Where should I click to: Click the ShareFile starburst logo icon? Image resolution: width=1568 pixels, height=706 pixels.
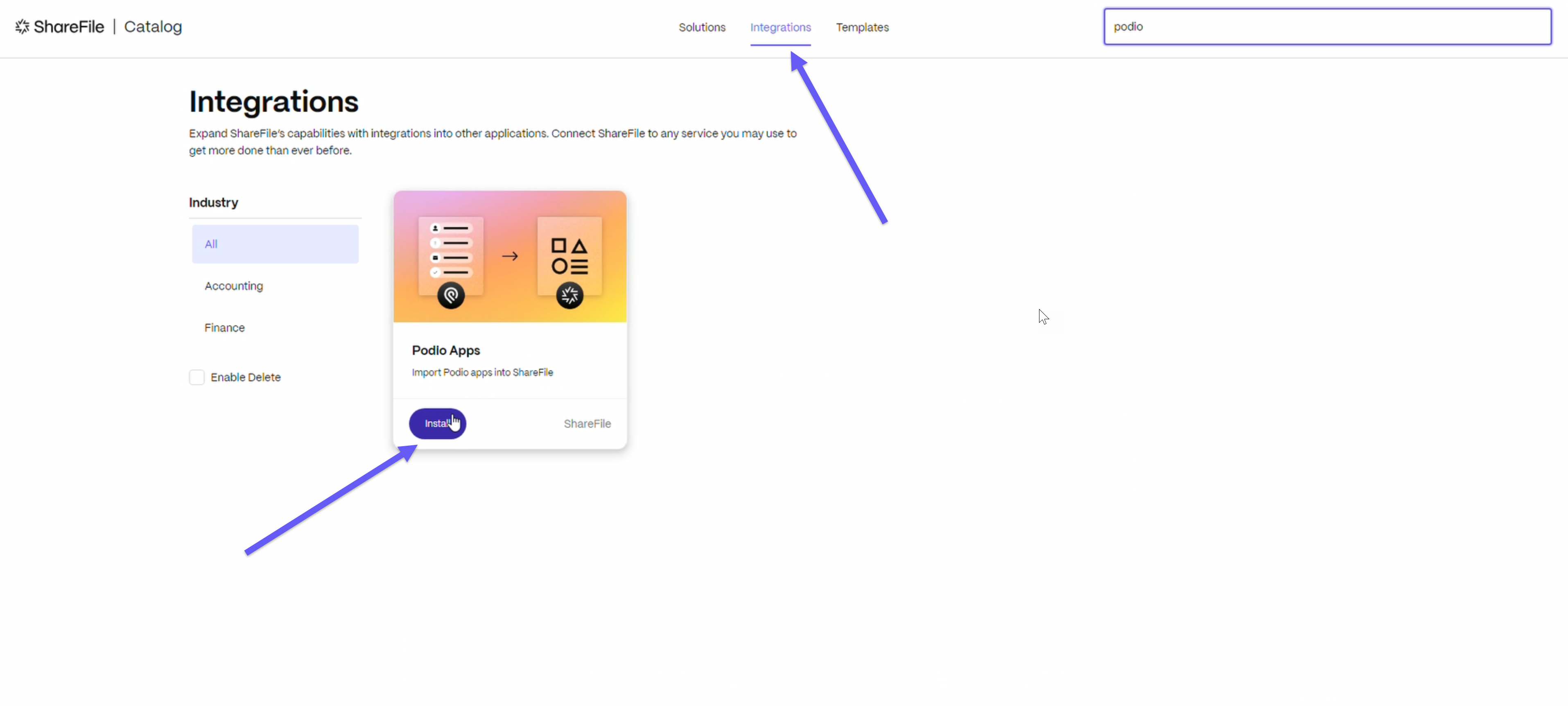pos(23,26)
